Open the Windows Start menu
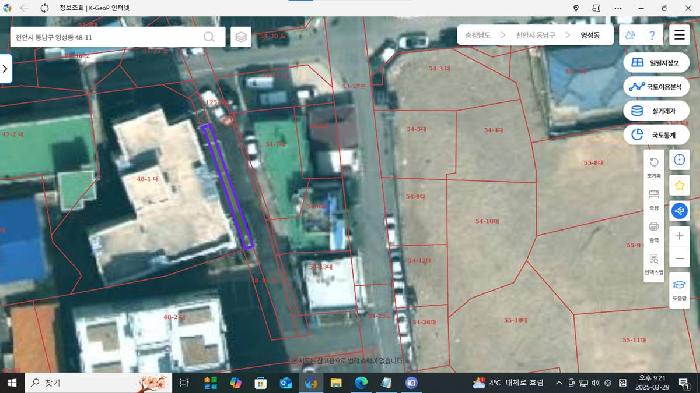Viewport: 700px width, 393px height. (x=12, y=383)
